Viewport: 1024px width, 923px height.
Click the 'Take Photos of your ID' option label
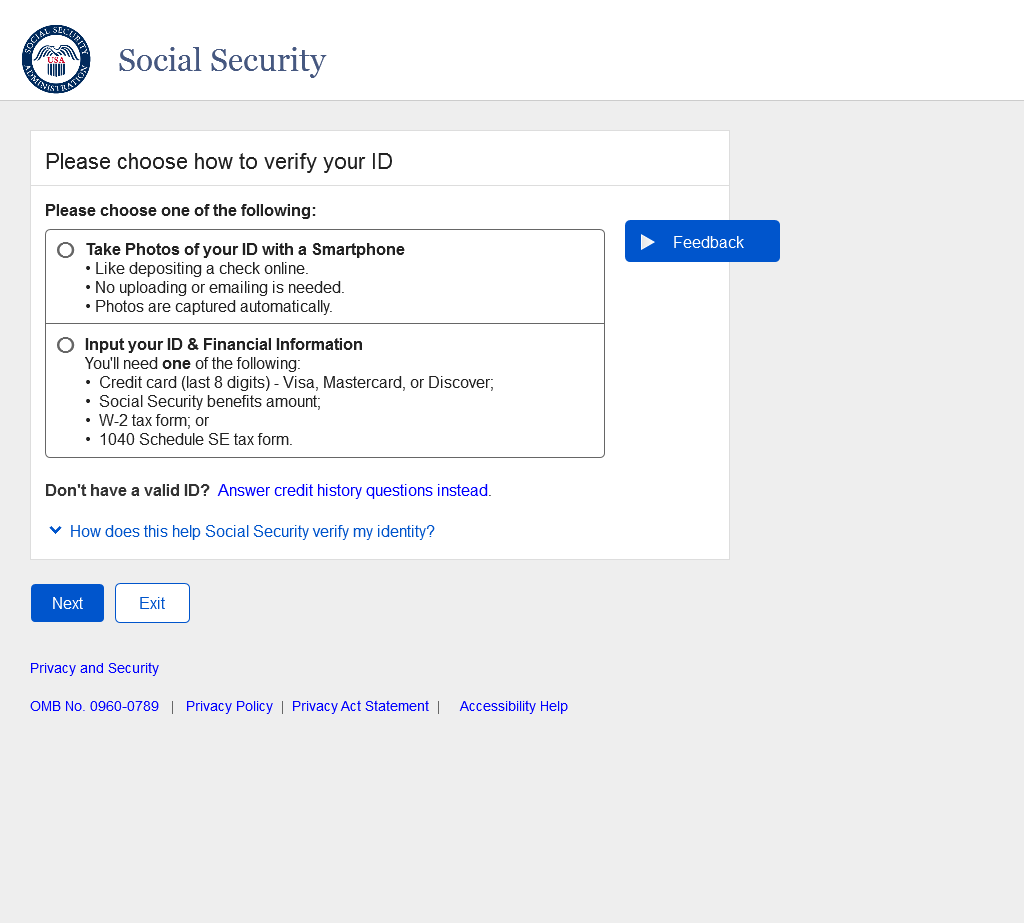(x=245, y=250)
